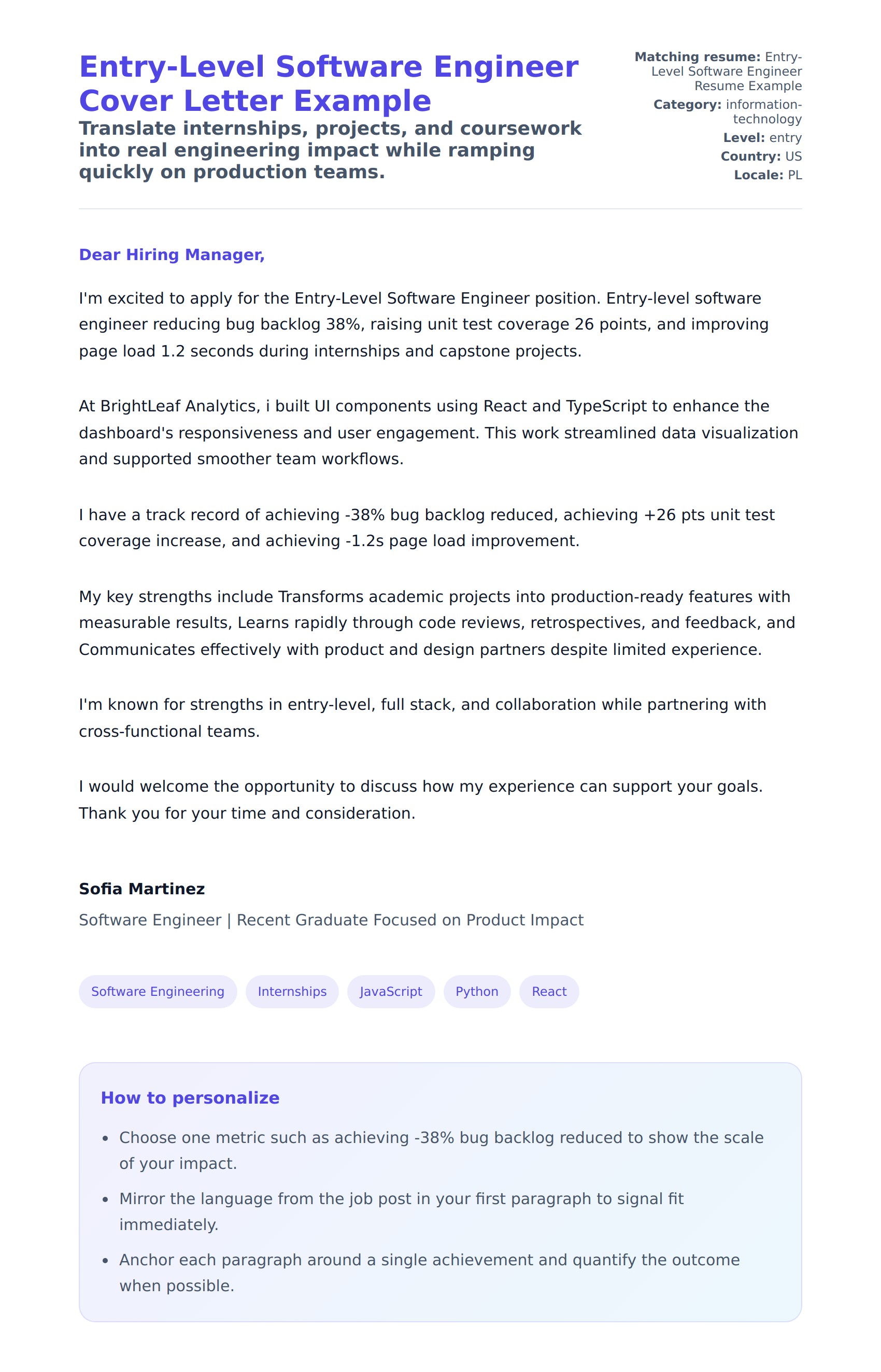Screen dimensions: 881x1372
Task: Click the "Anchor each paragraph" bullet point
Action: pos(429,1273)
